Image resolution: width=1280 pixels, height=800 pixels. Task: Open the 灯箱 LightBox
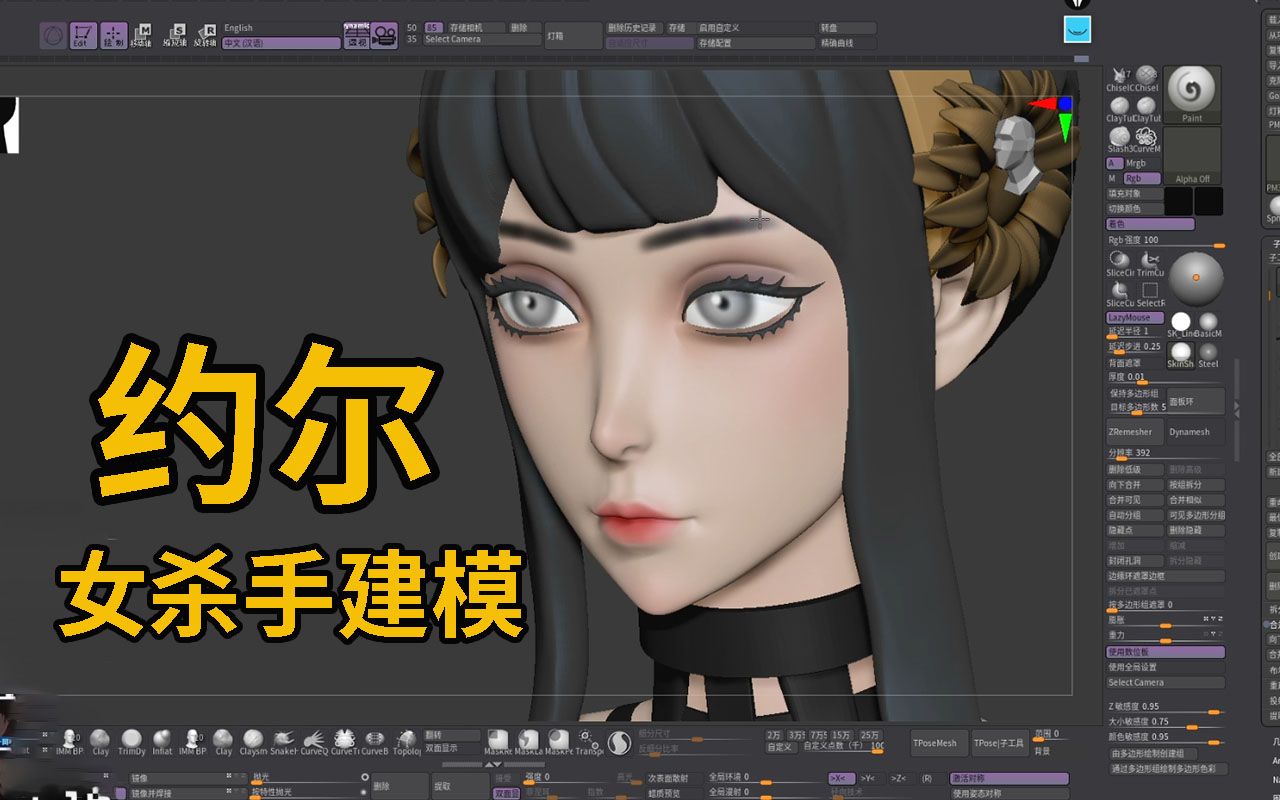coord(572,36)
